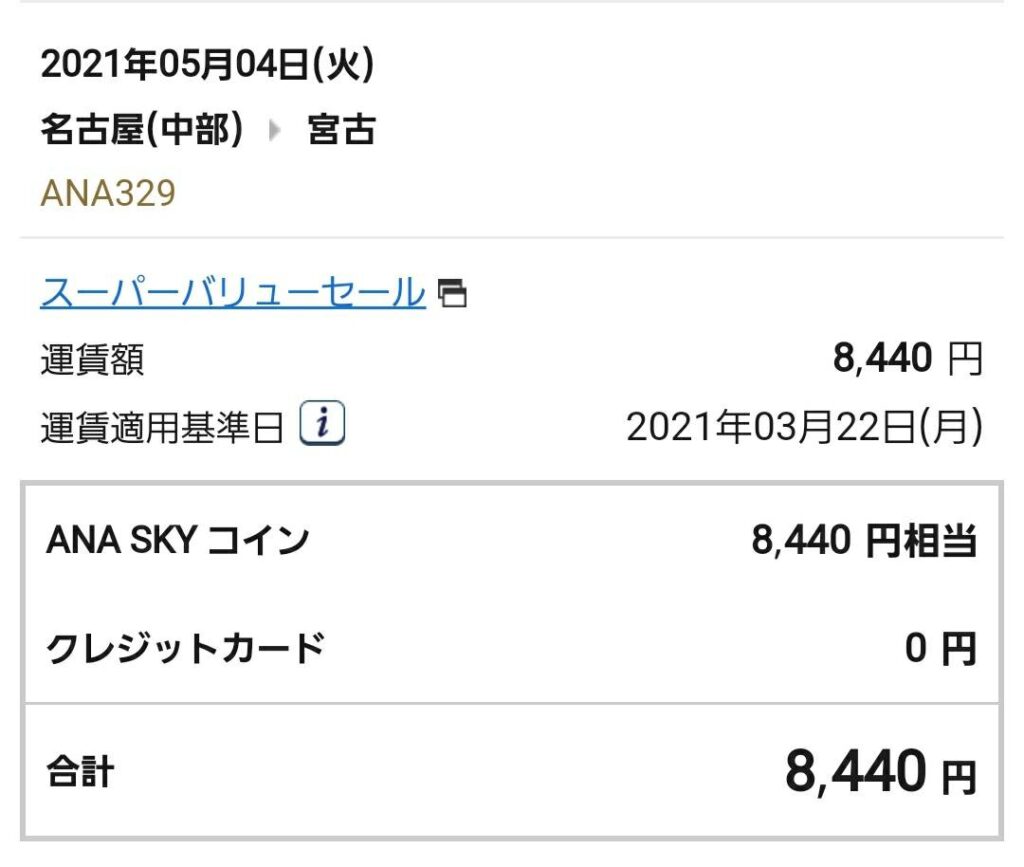Select the 8,440 円 total amount beside 合計

[x=880, y=772]
